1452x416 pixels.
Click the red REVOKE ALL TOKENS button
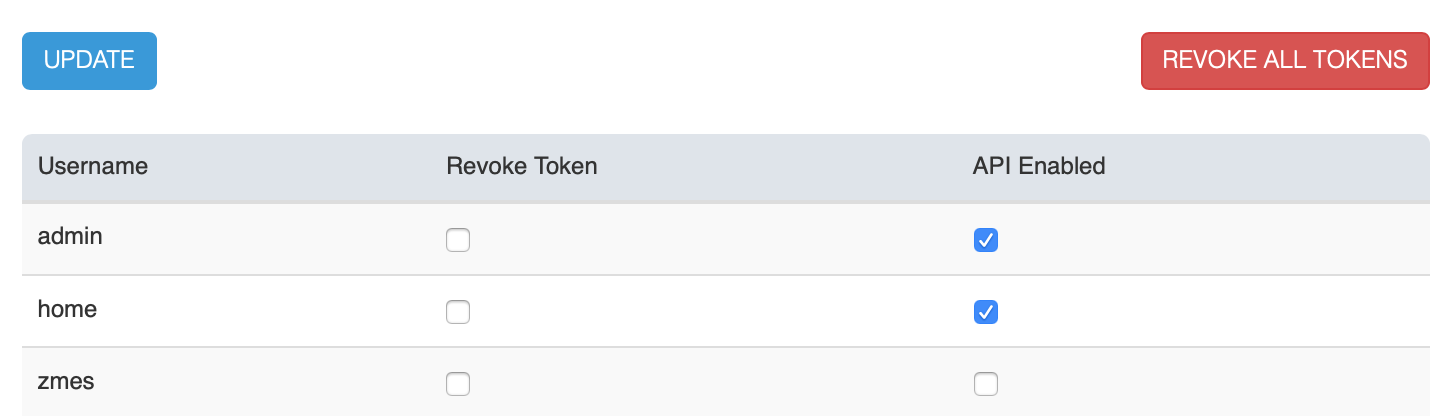pyautogui.click(x=1285, y=60)
